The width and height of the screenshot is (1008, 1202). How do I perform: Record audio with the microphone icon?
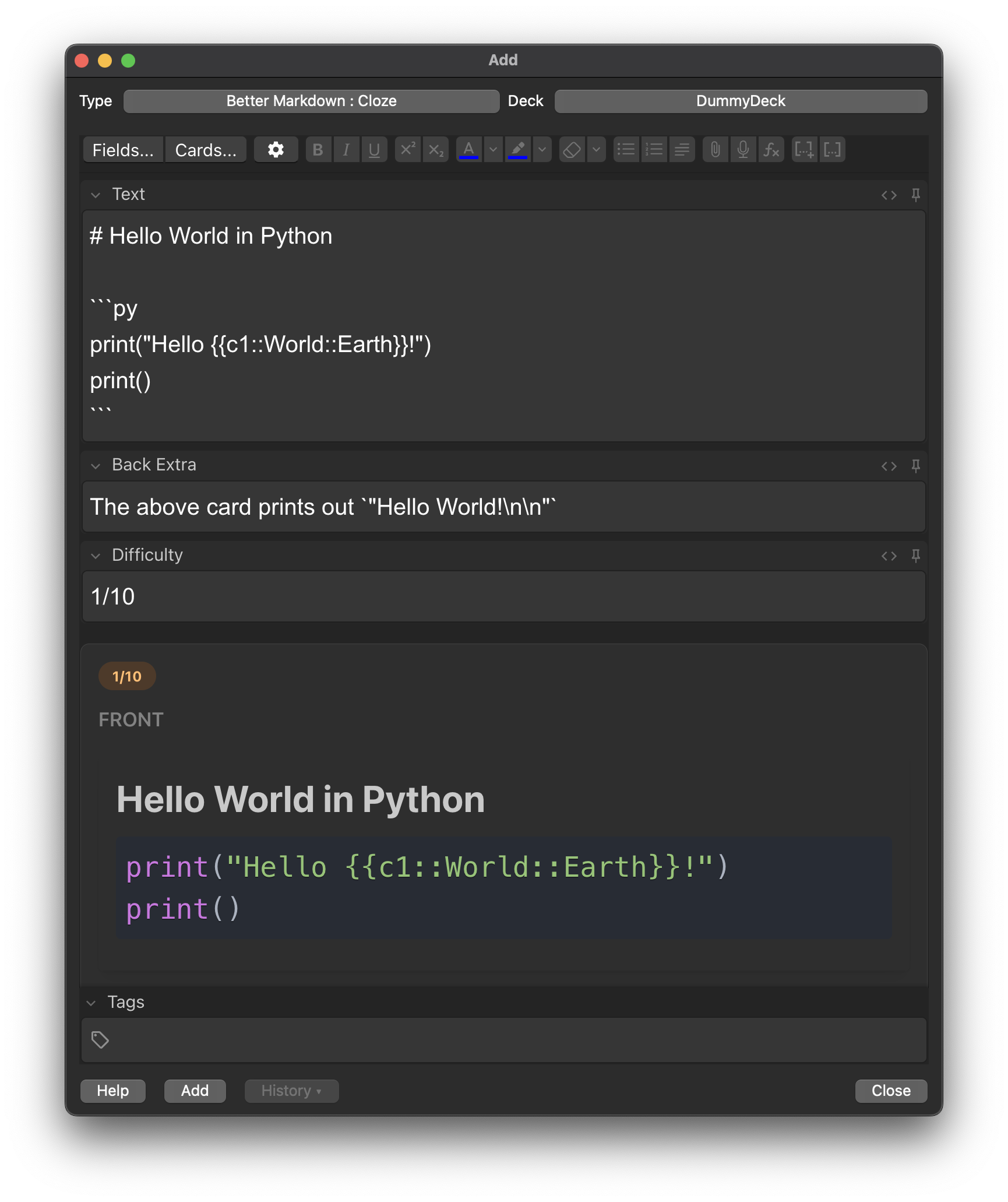[743, 150]
